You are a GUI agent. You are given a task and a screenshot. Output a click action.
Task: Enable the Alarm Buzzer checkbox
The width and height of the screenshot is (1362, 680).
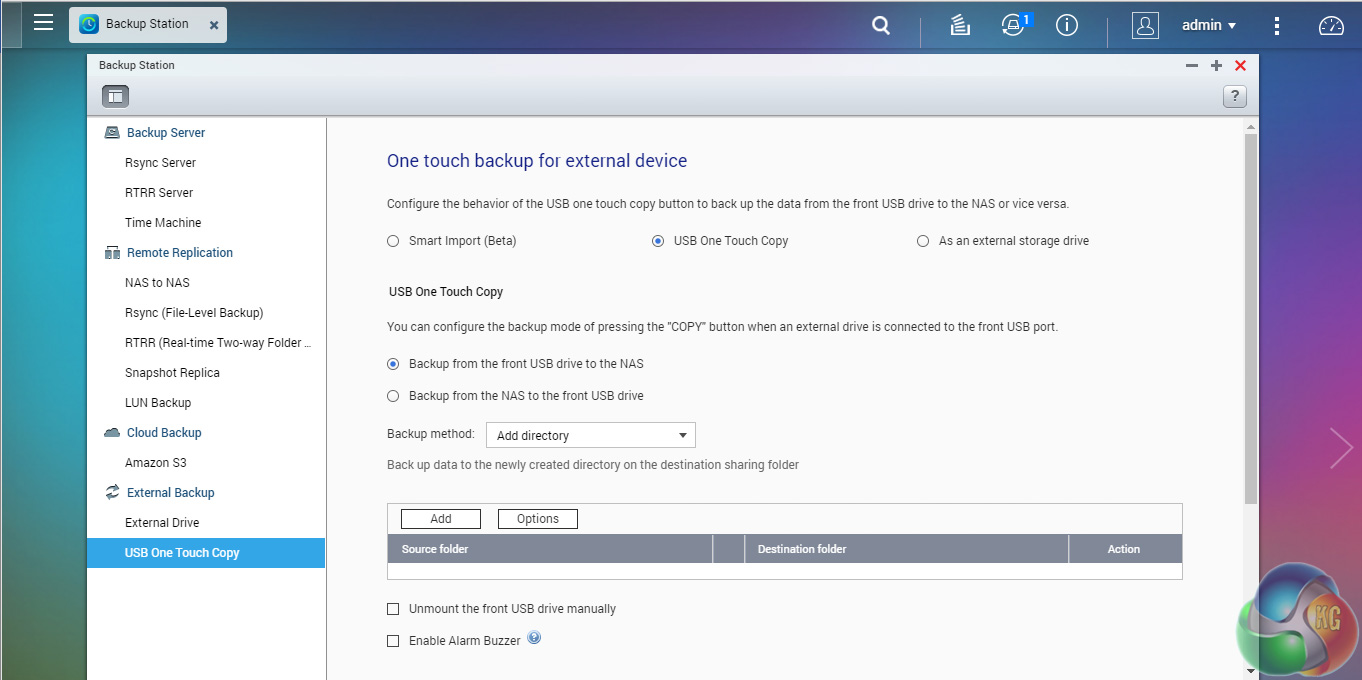pos(393,641)
